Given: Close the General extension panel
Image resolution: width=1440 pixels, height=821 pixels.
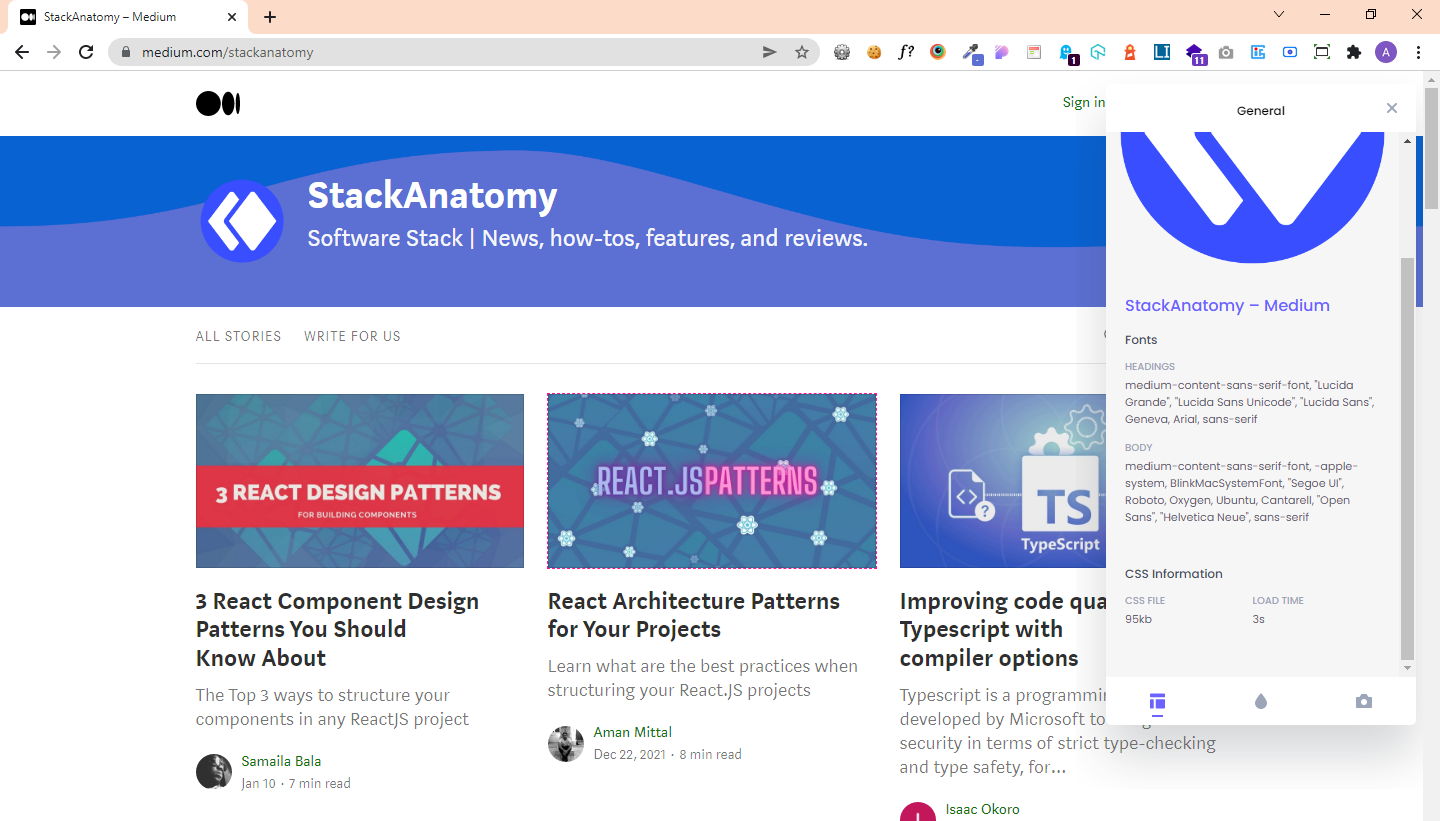Looking at the screenshot, I should pos(1392,108).
